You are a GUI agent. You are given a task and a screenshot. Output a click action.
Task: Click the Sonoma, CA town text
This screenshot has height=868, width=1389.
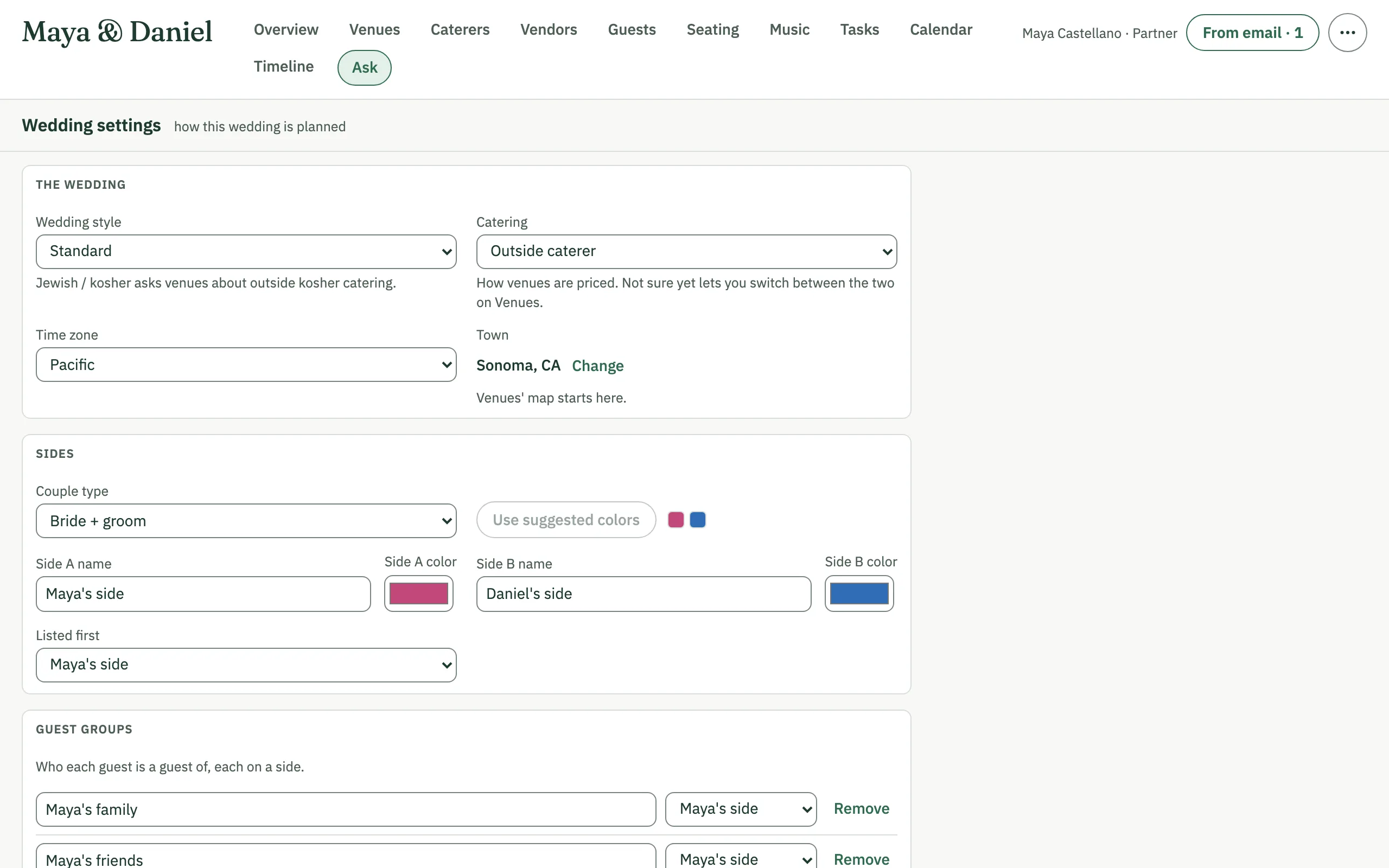(x=518, y=365)
